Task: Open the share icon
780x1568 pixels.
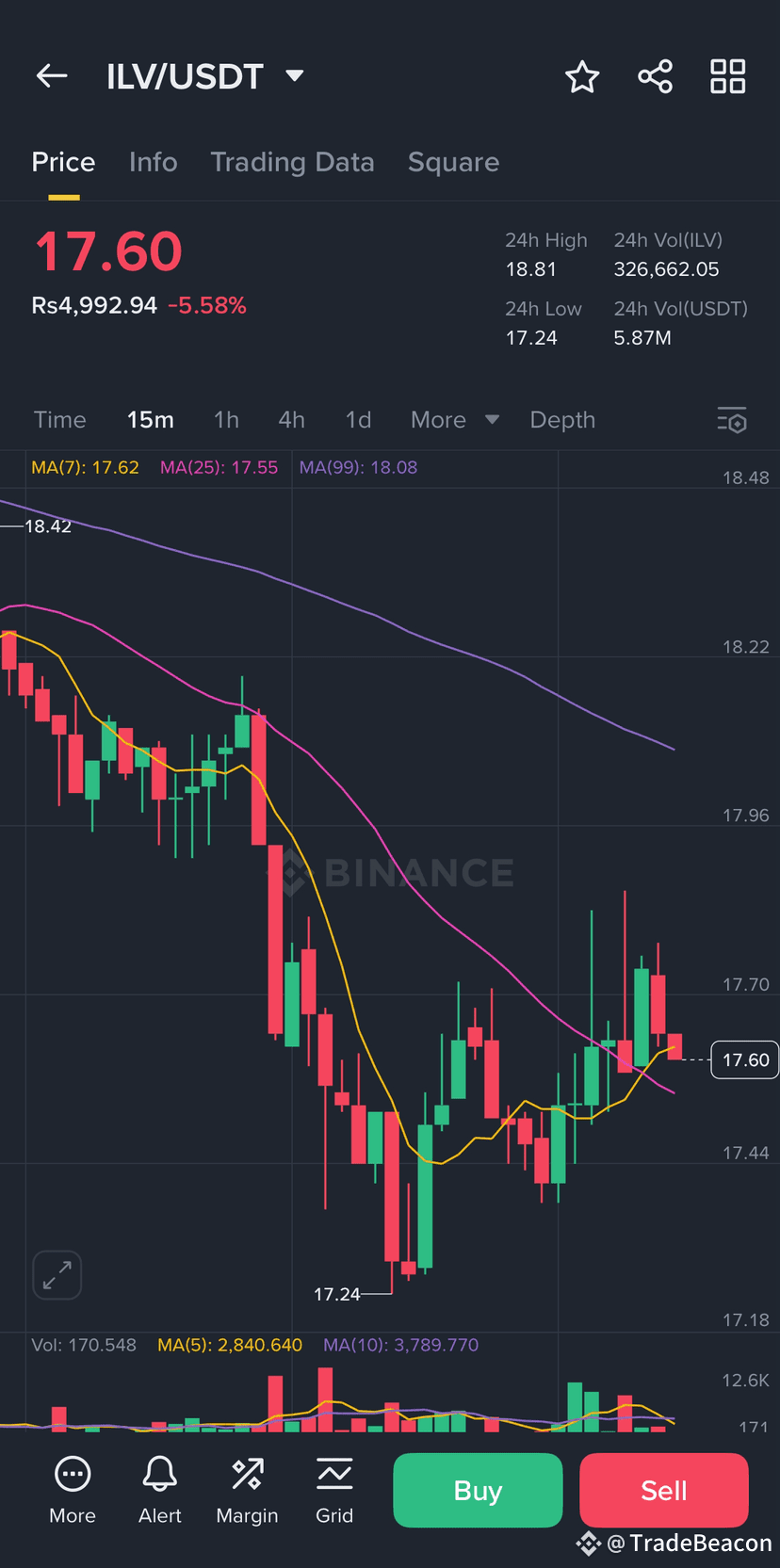Action: point(655,76)
